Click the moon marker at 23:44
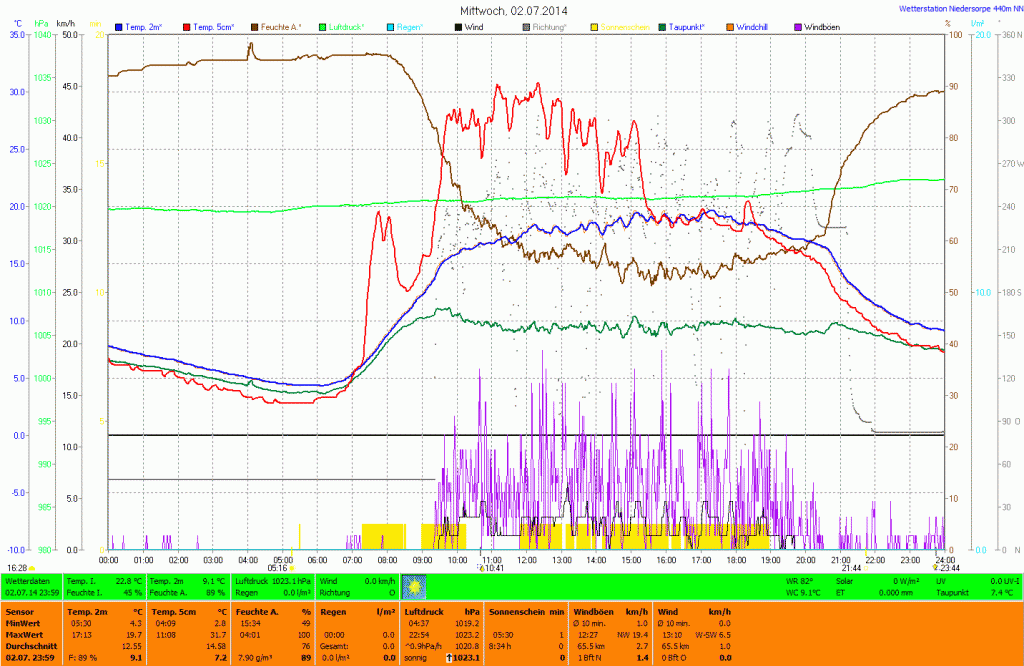 (x=936, y=567)
